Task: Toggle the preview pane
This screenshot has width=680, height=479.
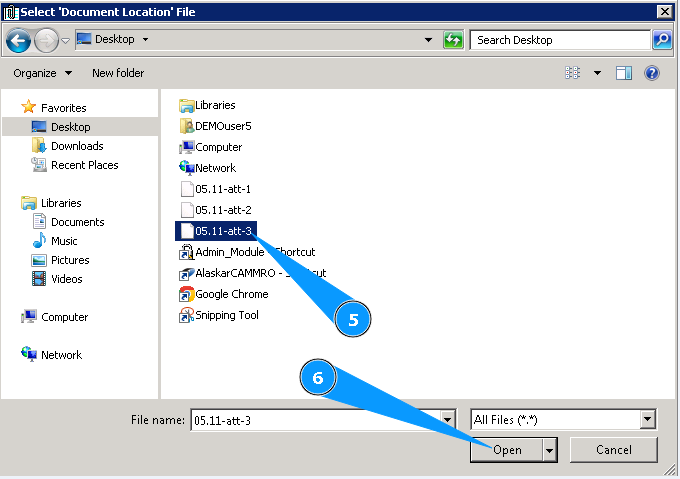Action: (624, 73)
